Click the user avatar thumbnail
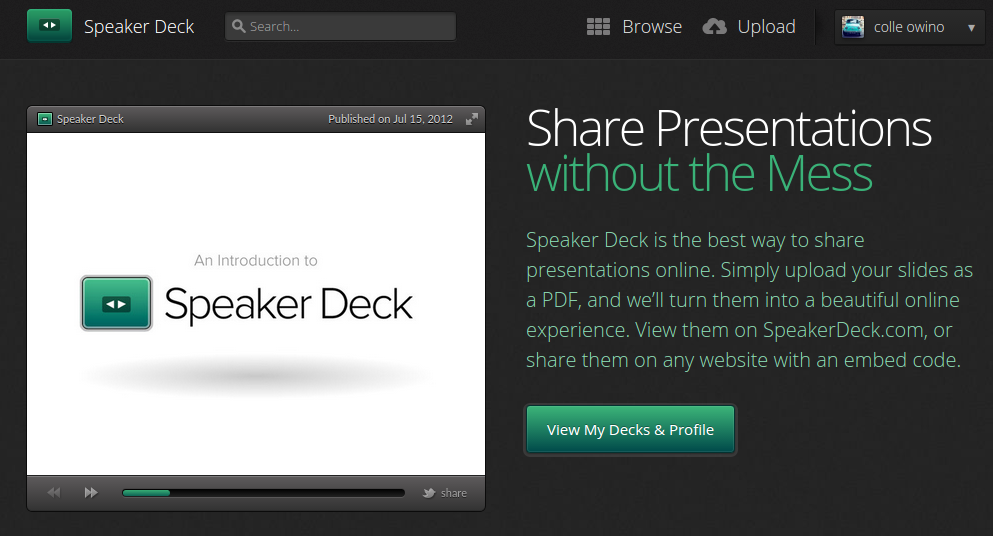This screenshot has height=536, width=993. coord(852,27)
